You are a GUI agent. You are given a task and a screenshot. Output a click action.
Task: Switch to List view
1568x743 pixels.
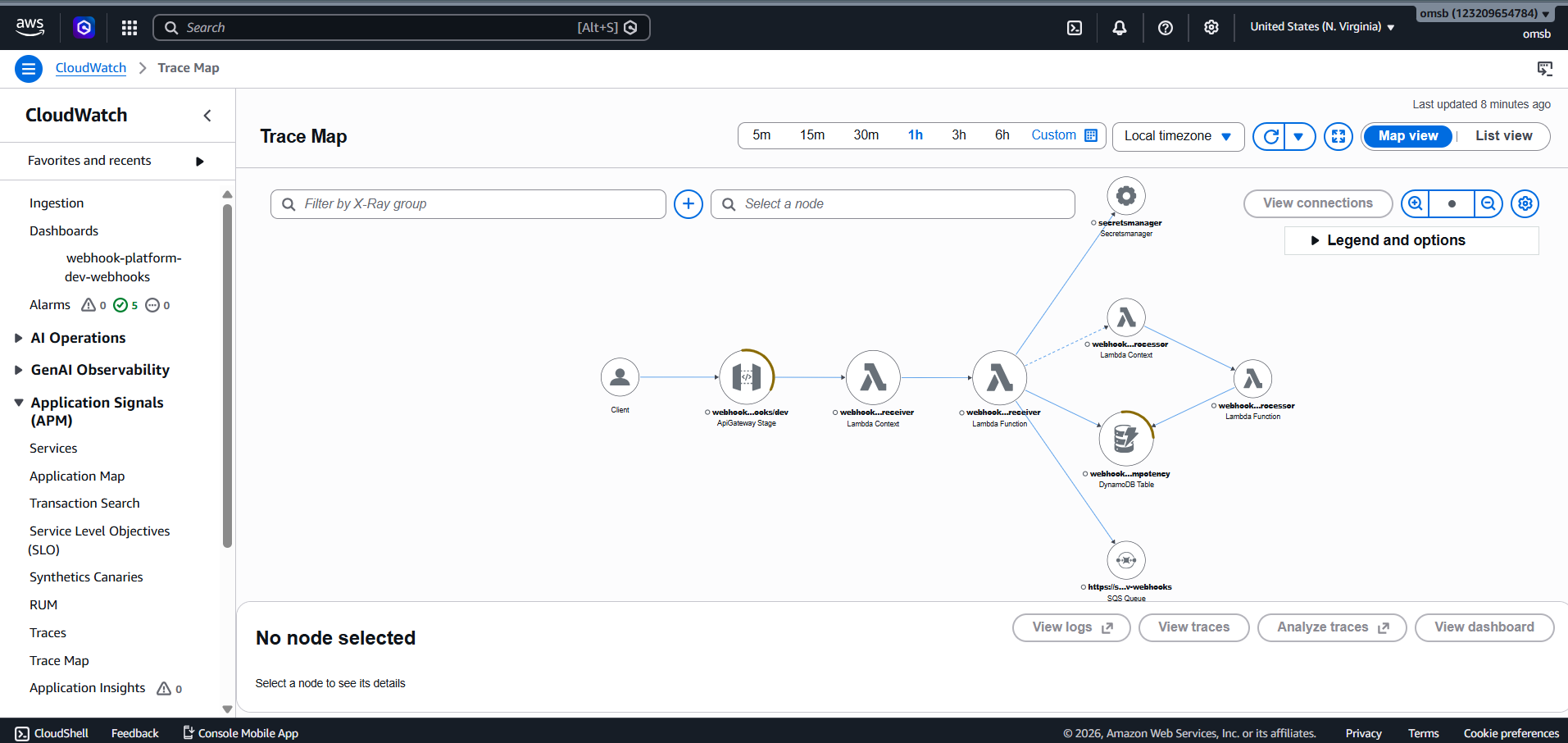(1503, 136)
